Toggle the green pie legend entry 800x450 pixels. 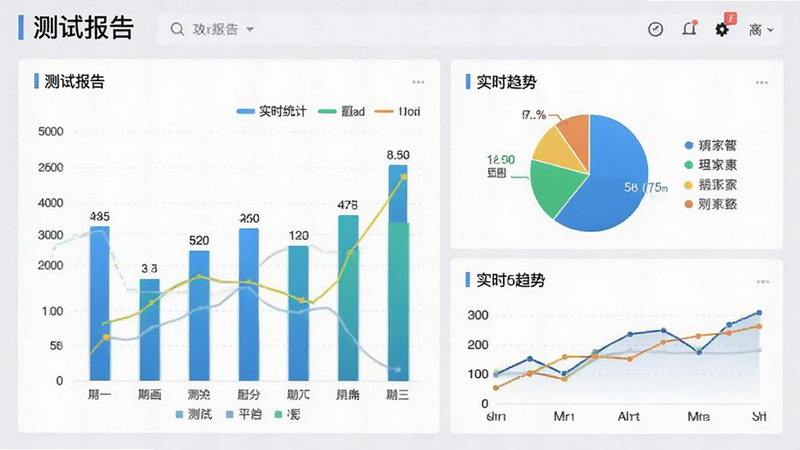(x=711, y=165)
